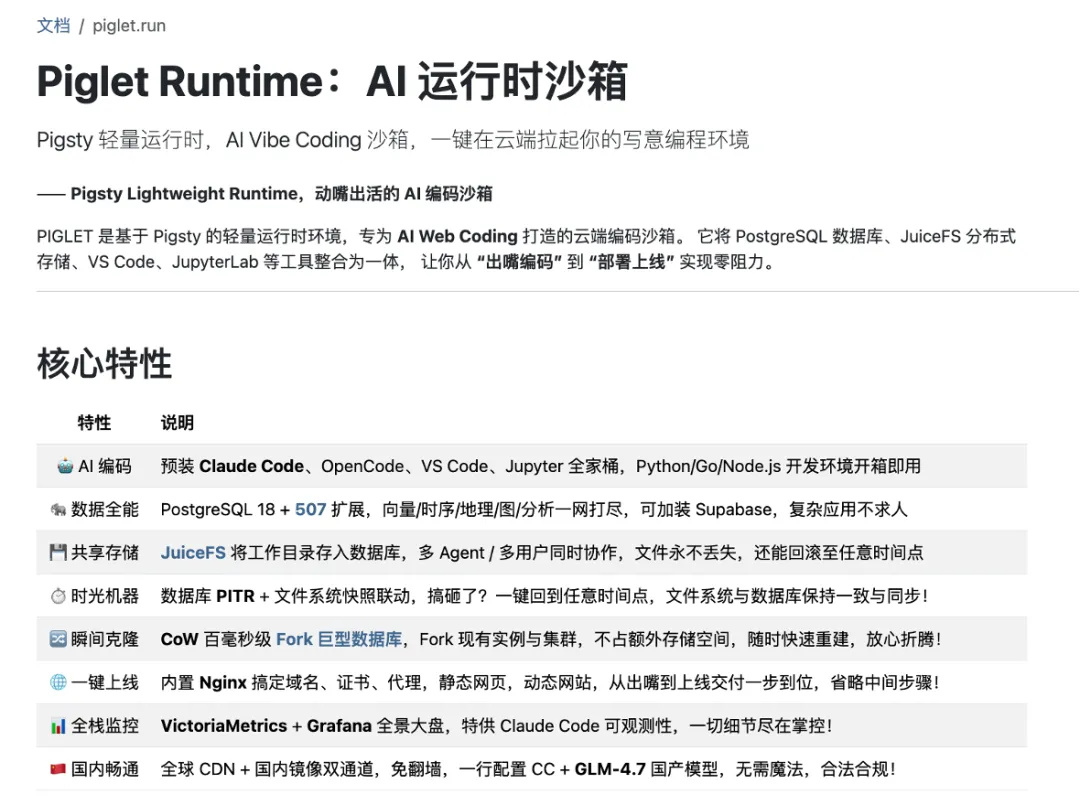Open the JuiceFS link in 共享存储 row
1080x805 pixels.
[193, 552]
